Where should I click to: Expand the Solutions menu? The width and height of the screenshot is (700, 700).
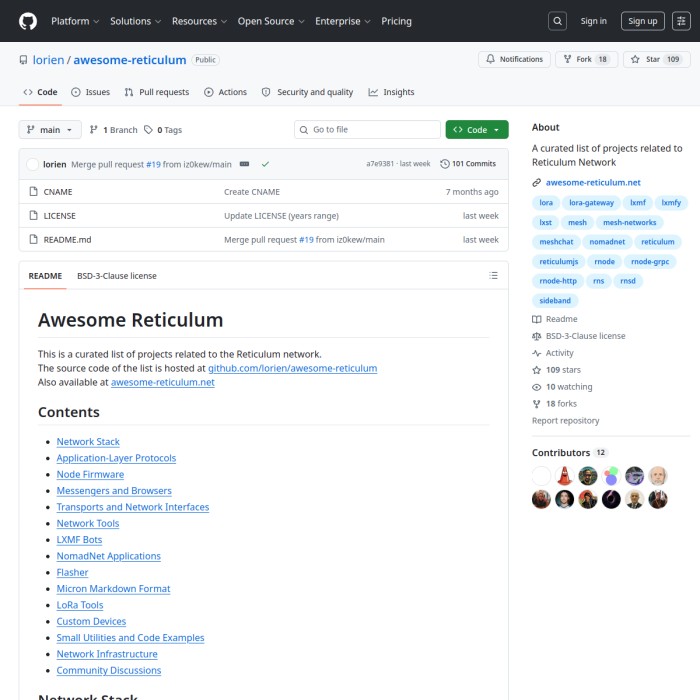tap(135, 21)
